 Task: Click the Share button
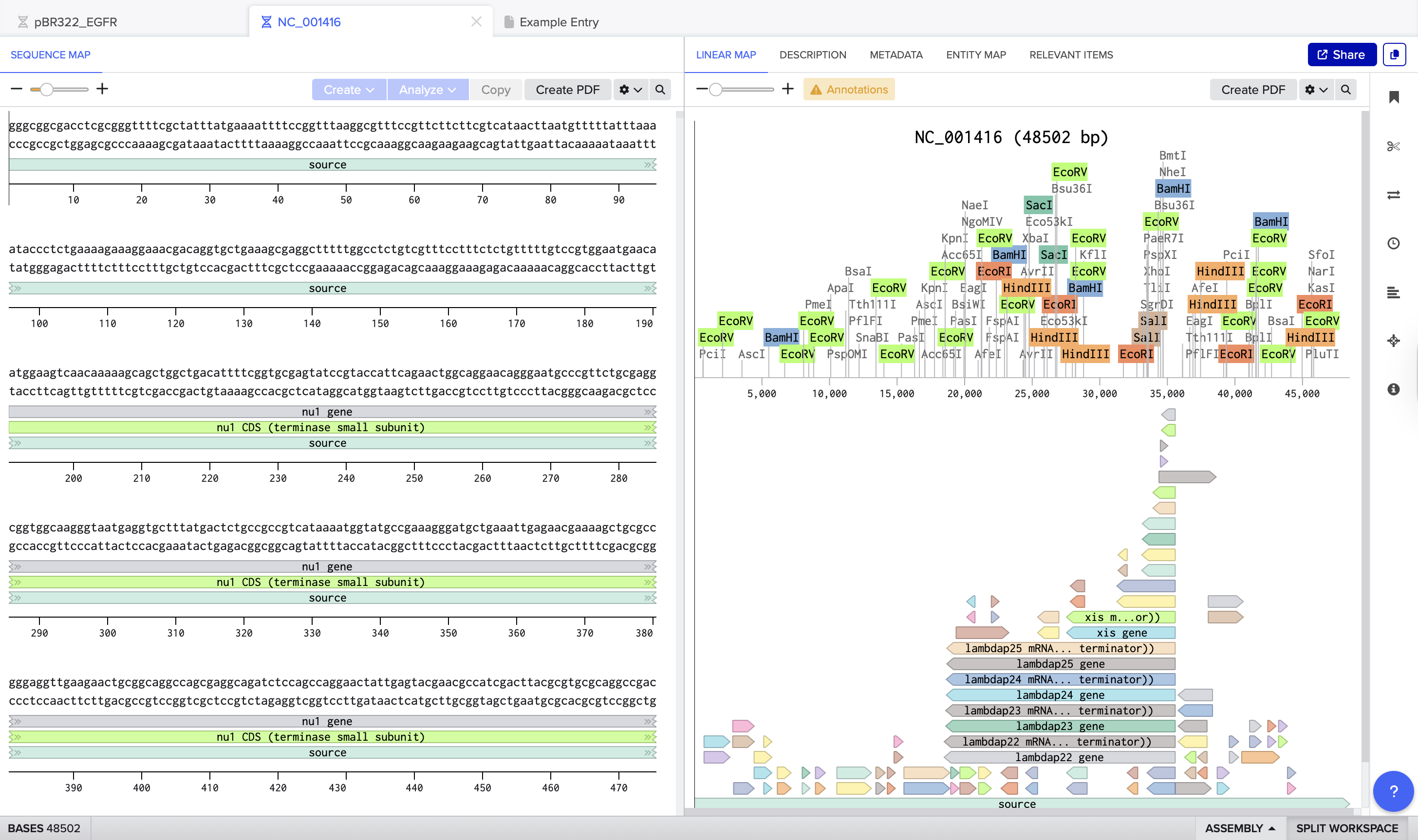tap(1342, 55)
